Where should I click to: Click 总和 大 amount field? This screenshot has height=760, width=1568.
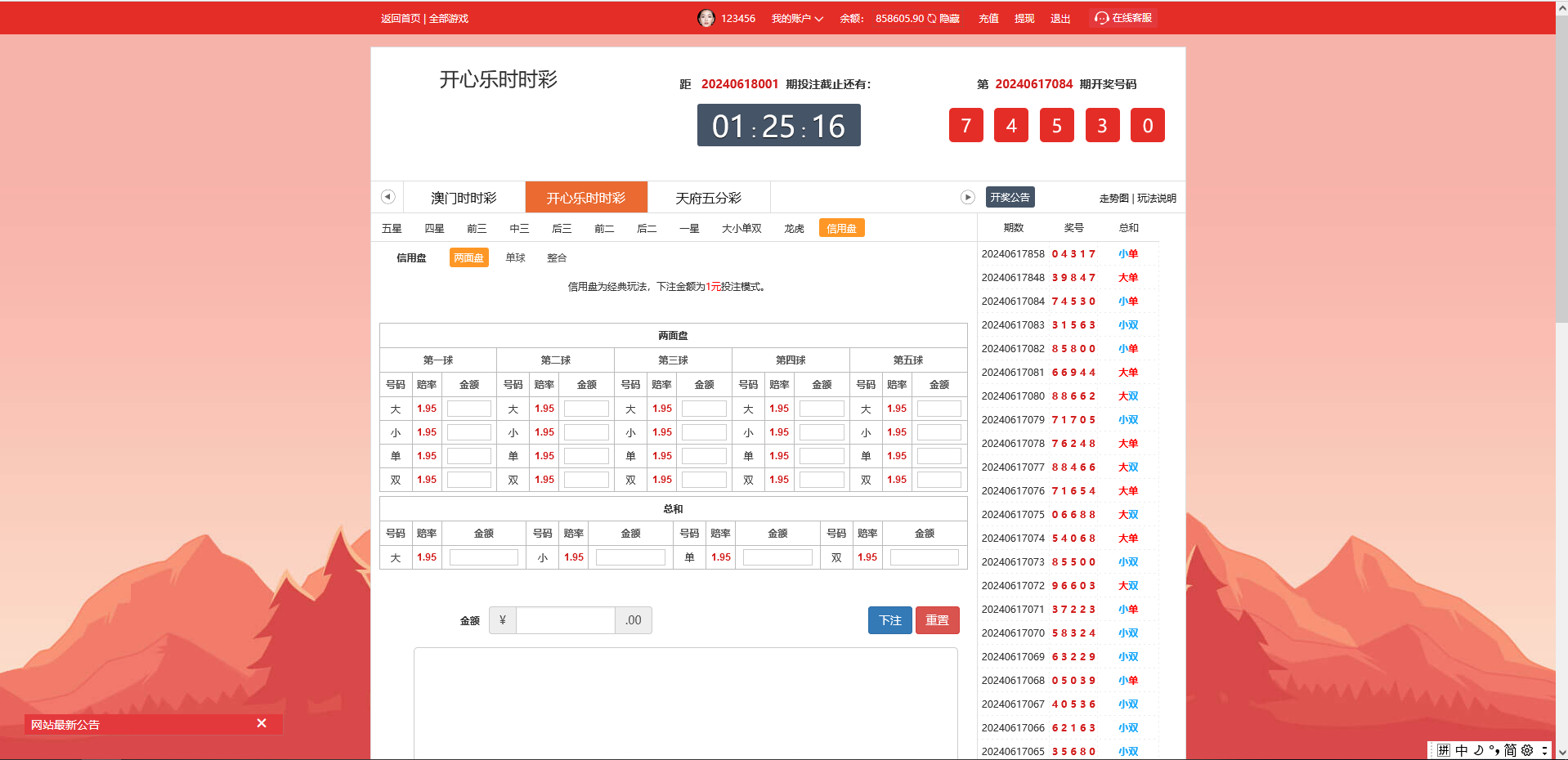coord(484,557)
